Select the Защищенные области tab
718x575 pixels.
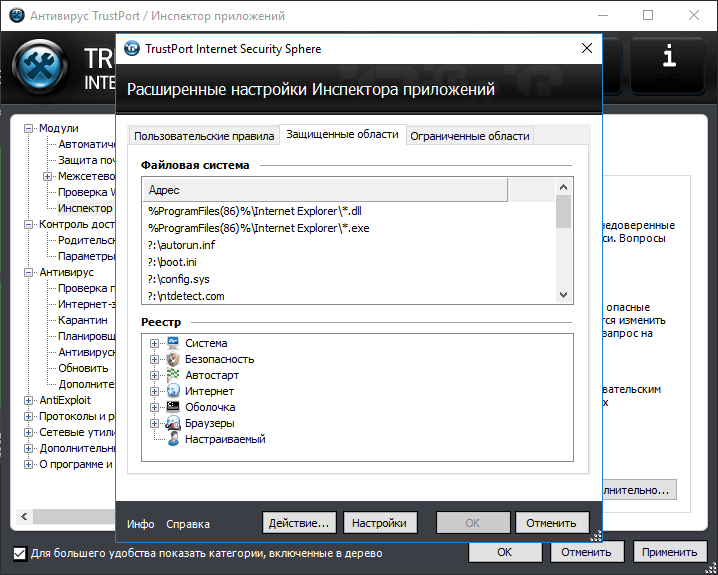click(x=343, y=134)
